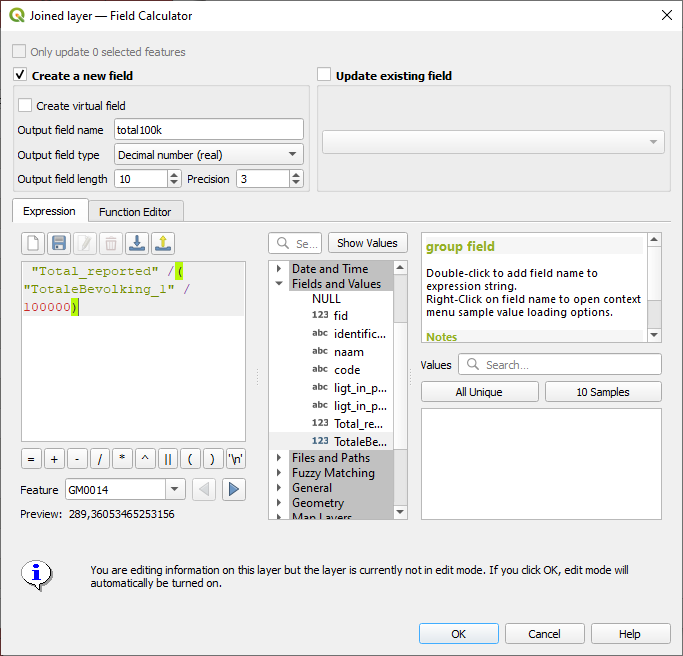The height and width of the screenshot is (656, 683).
Task: Expand the Date and Time group
Action: pos(279,268)
